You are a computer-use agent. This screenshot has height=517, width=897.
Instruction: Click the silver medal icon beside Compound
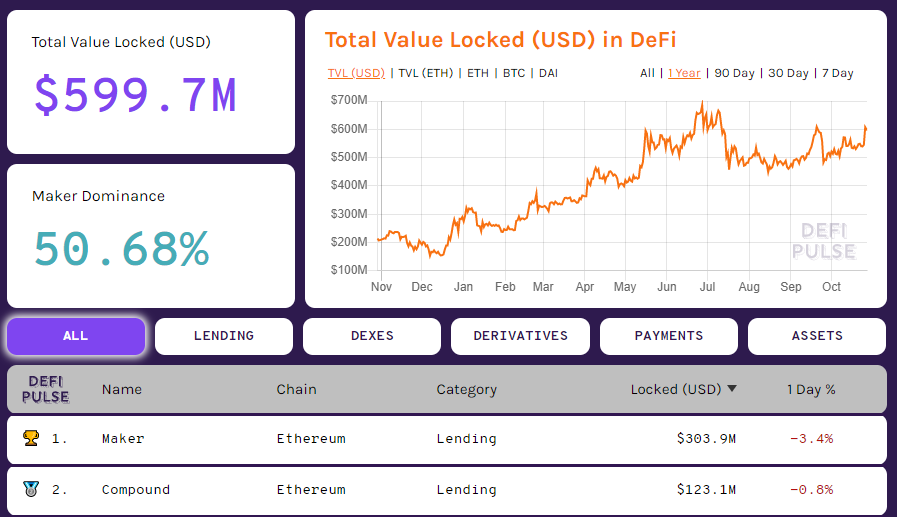pyautogui.click(x=31, y=489)
